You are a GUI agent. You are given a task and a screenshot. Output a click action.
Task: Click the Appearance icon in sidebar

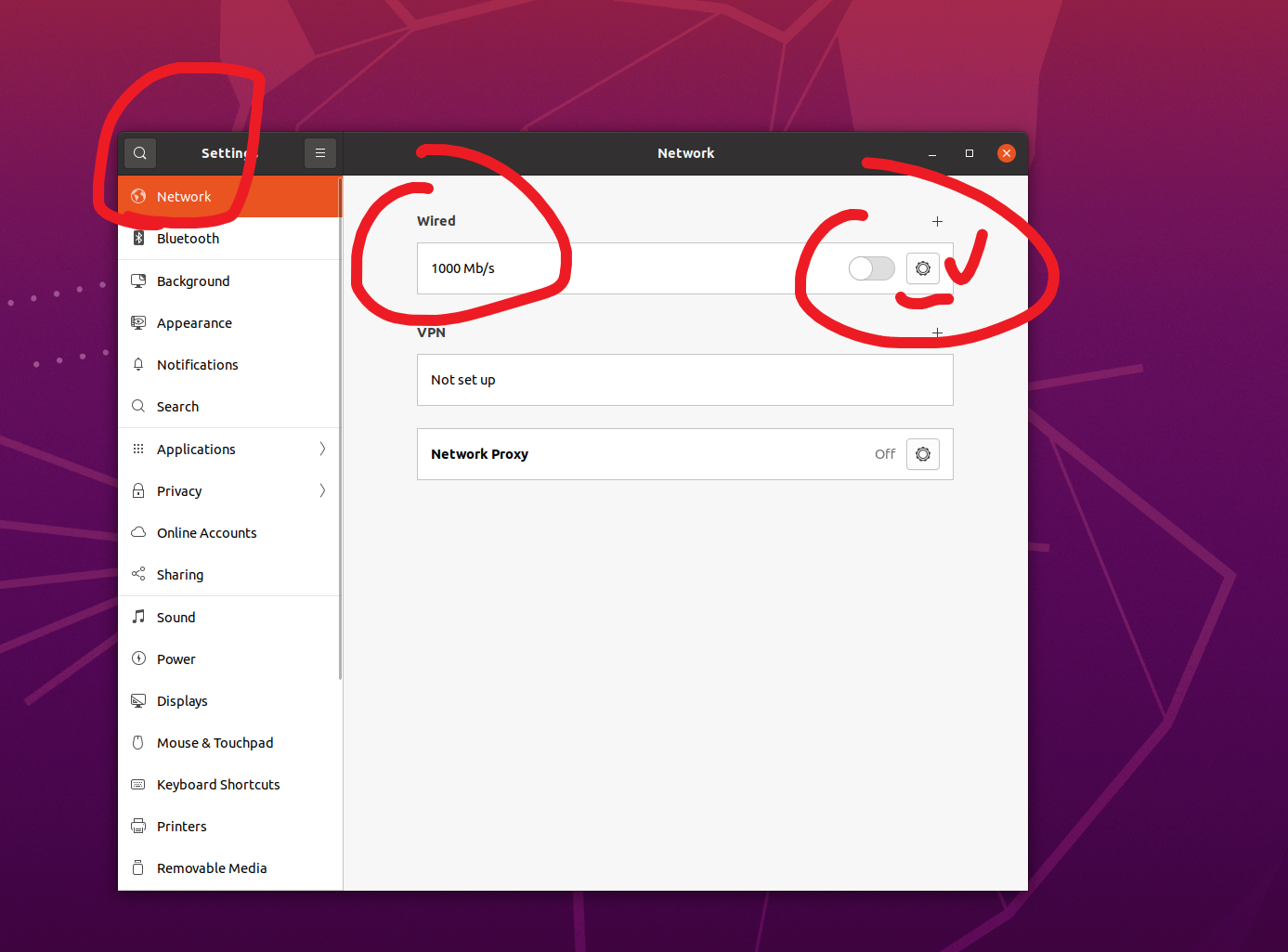[138, 322]
